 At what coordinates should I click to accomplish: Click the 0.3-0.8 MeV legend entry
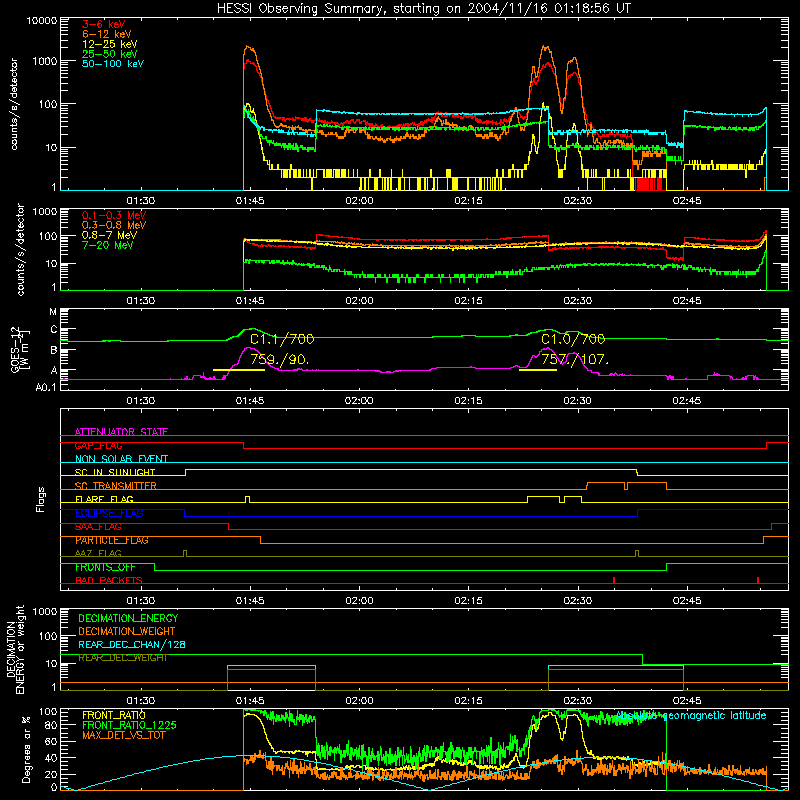coord(114,225)
